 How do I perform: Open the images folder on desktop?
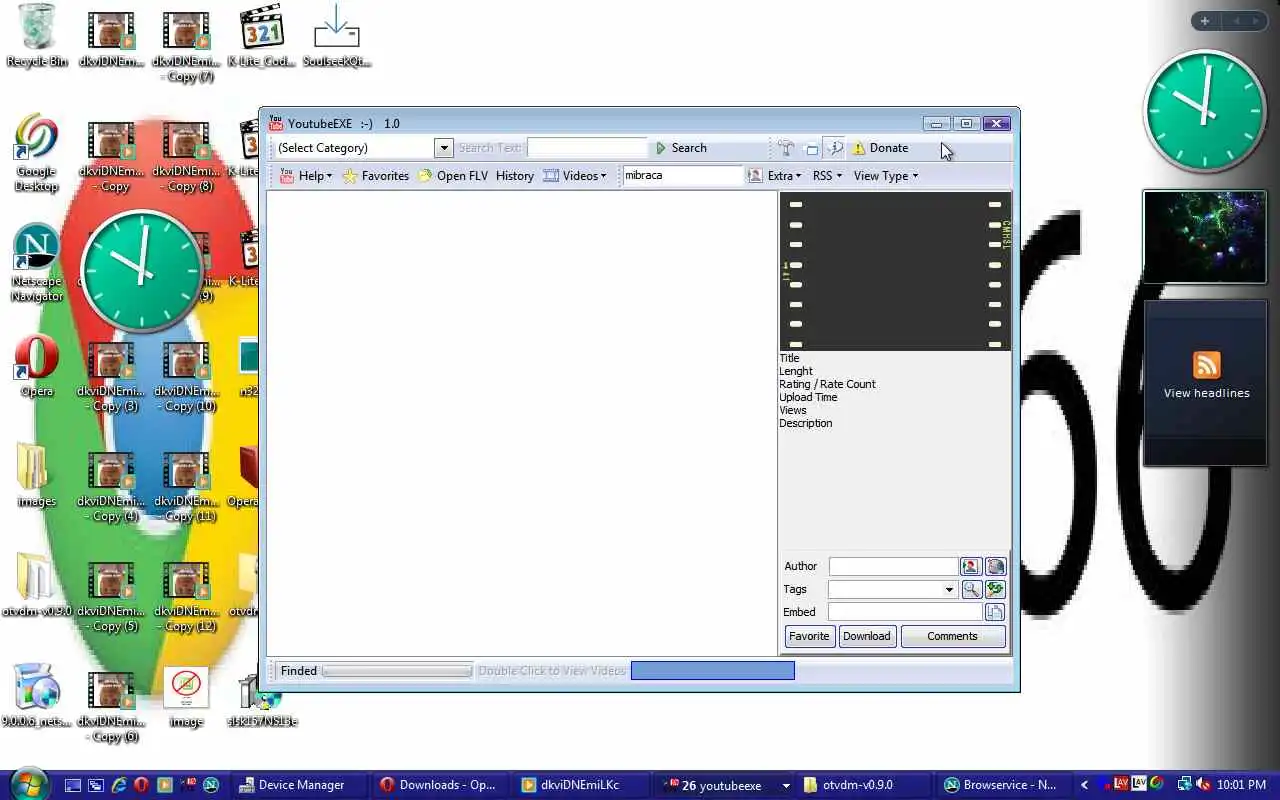click(37, 475)
